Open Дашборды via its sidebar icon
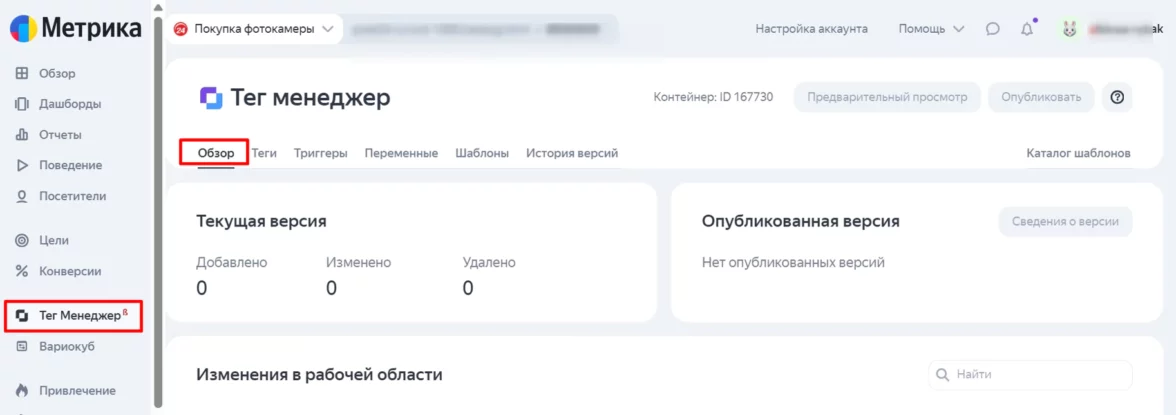 click(22, 104)
